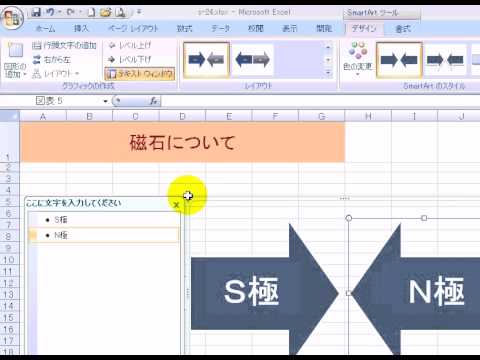Open the Customize Quick Access Toolbar arrow

(139, 12)
